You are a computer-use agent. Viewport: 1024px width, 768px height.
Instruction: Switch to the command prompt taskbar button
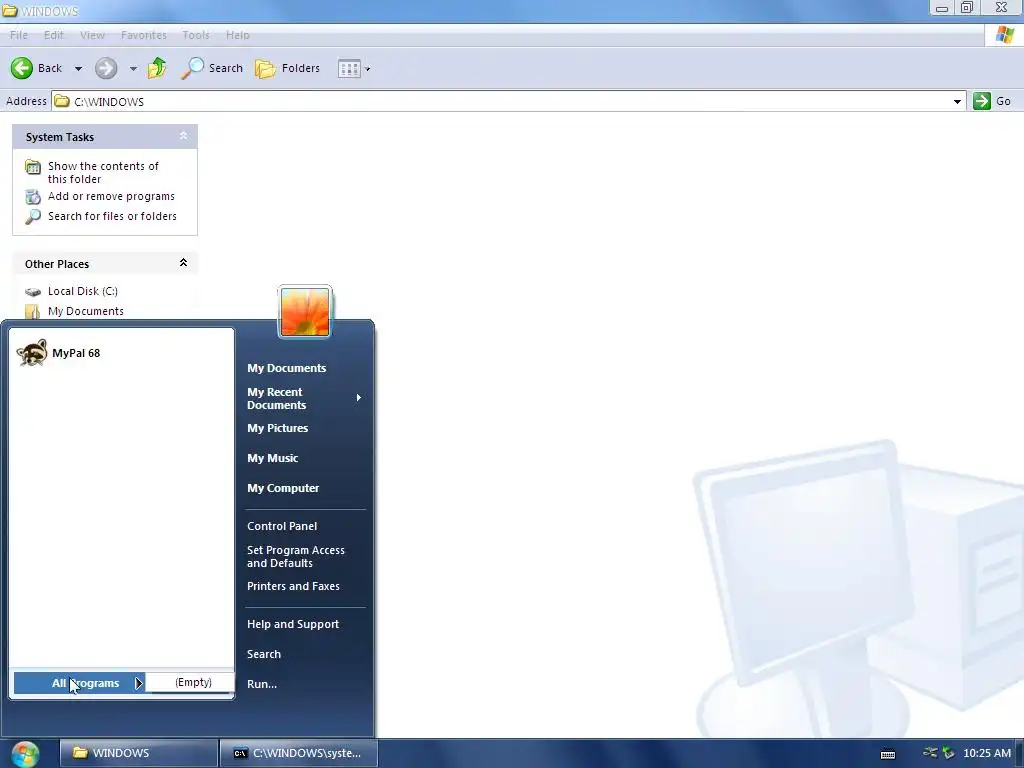click(298, 753)
